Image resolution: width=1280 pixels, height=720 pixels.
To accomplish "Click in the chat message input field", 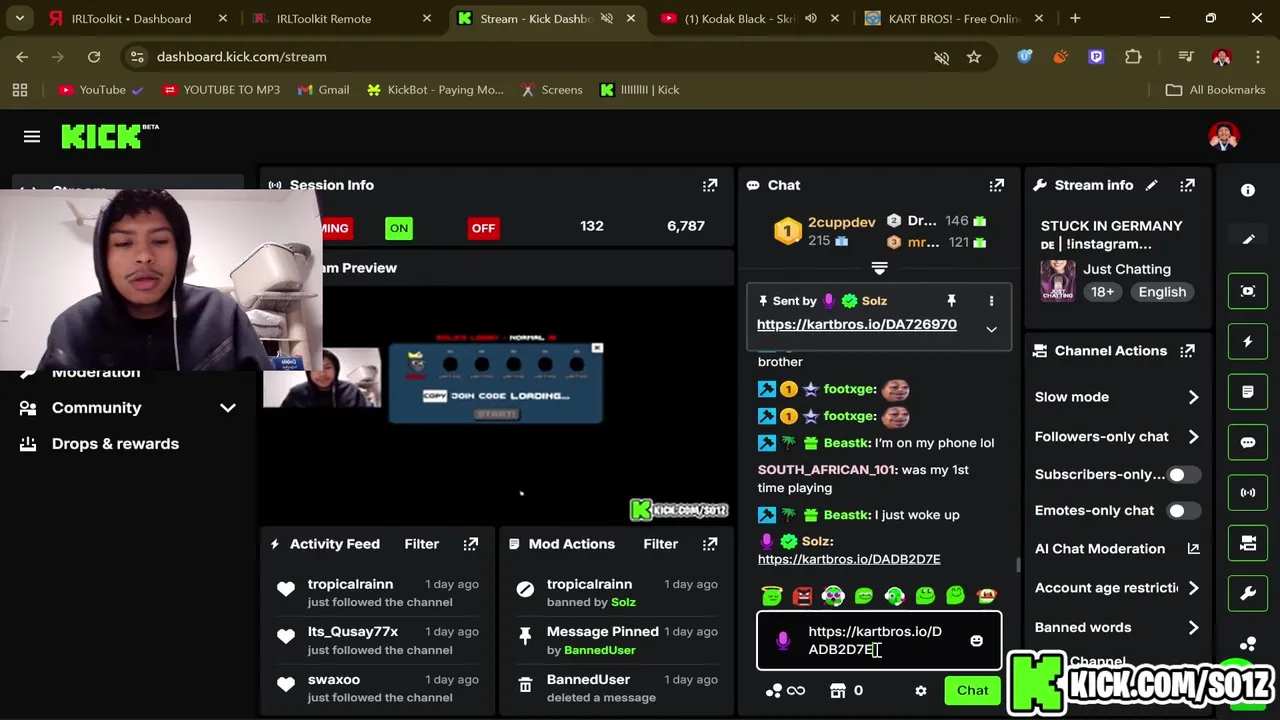I will coord(879,641).
